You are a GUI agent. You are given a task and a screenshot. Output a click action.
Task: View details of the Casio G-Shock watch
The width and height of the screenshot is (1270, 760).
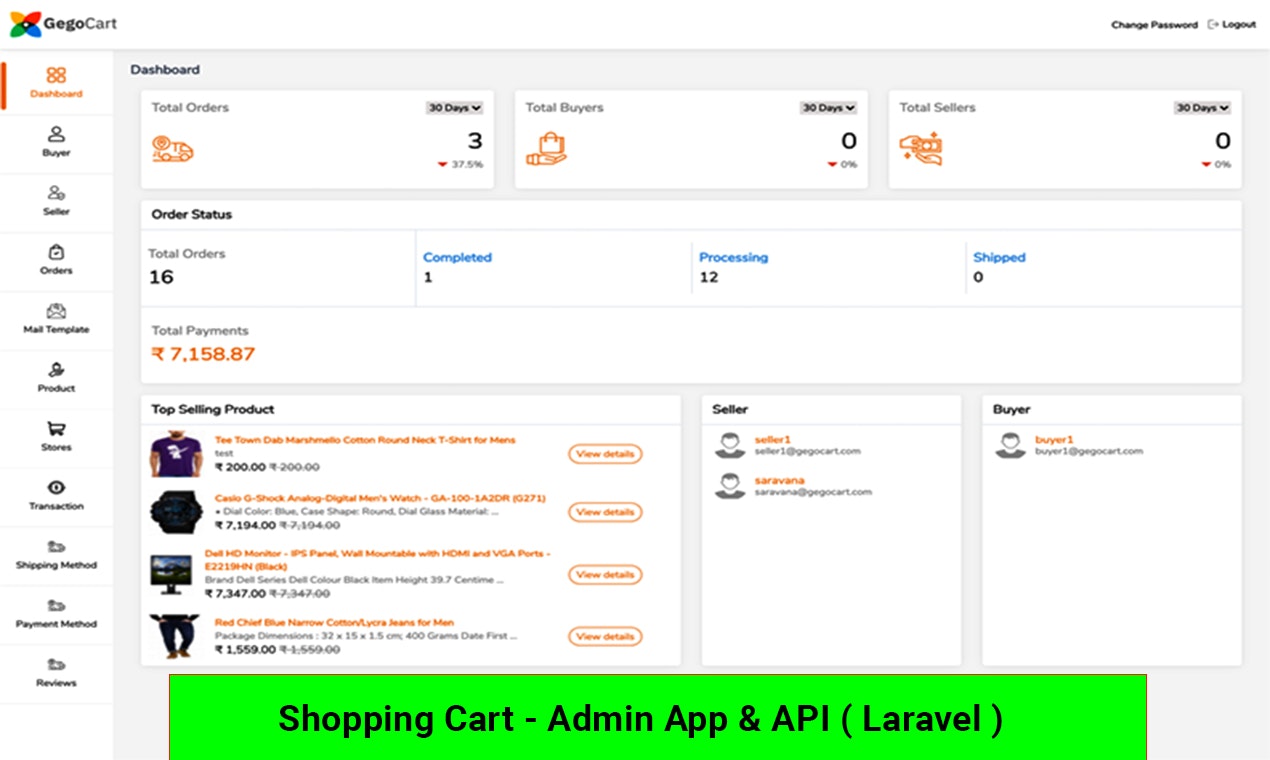click(x=605, y=512)
